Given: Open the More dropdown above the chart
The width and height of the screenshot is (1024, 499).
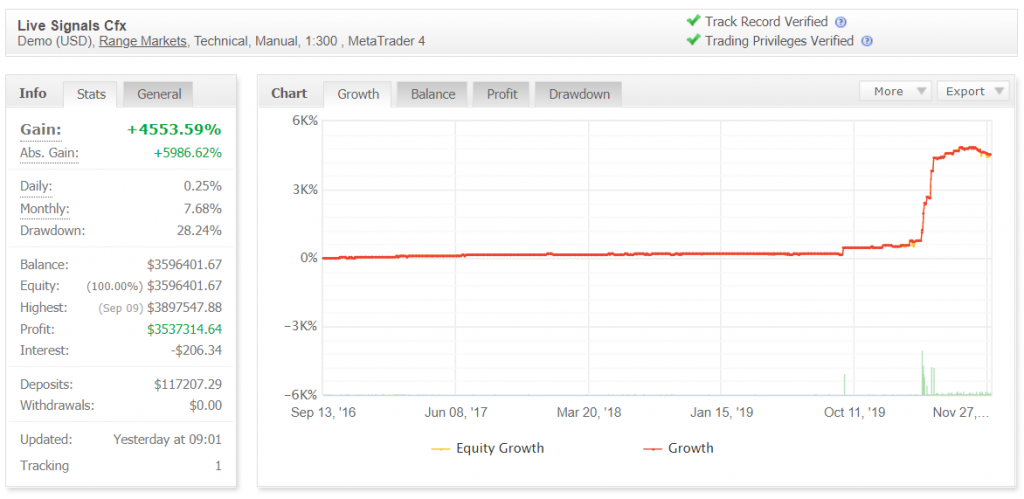Looking at the screenshot, I should 895,91.
